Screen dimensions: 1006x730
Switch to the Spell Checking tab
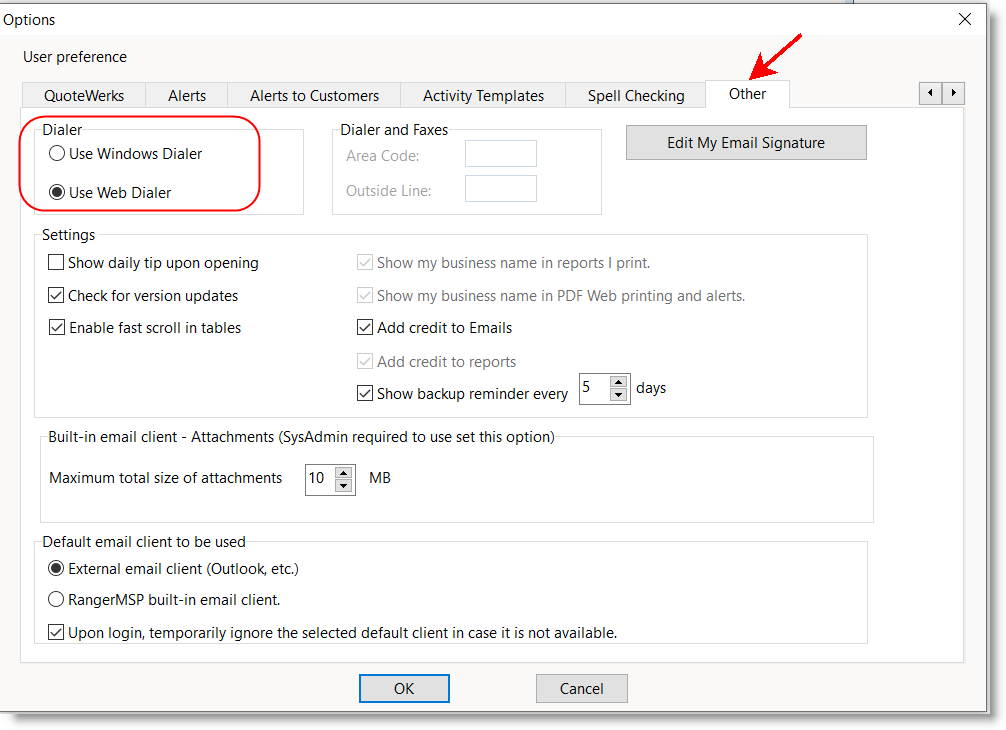pyautogui.click(x=636, y=96)
